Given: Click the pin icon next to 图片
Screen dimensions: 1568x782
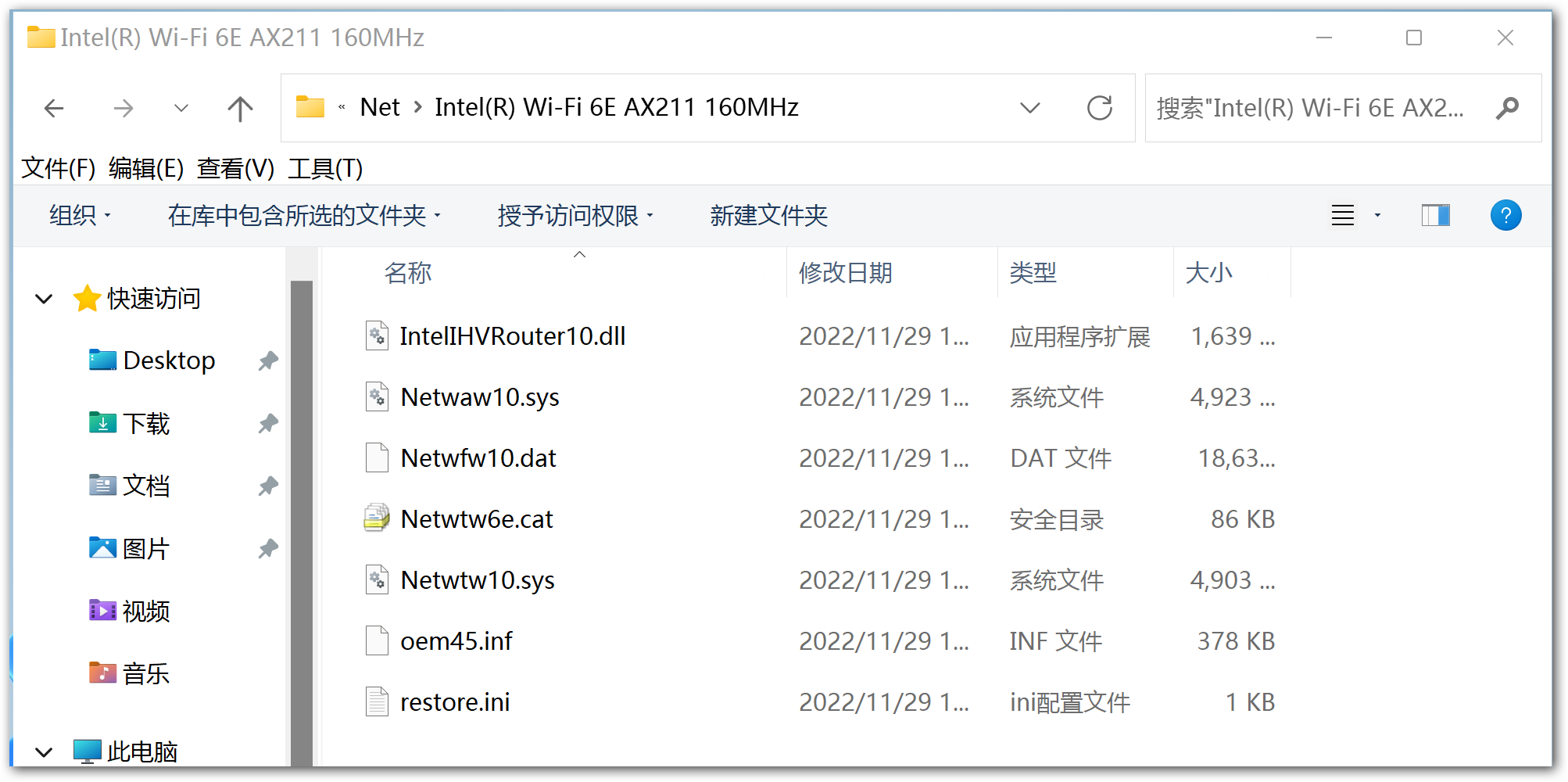Looking at the screenshot, I should 268,549.
